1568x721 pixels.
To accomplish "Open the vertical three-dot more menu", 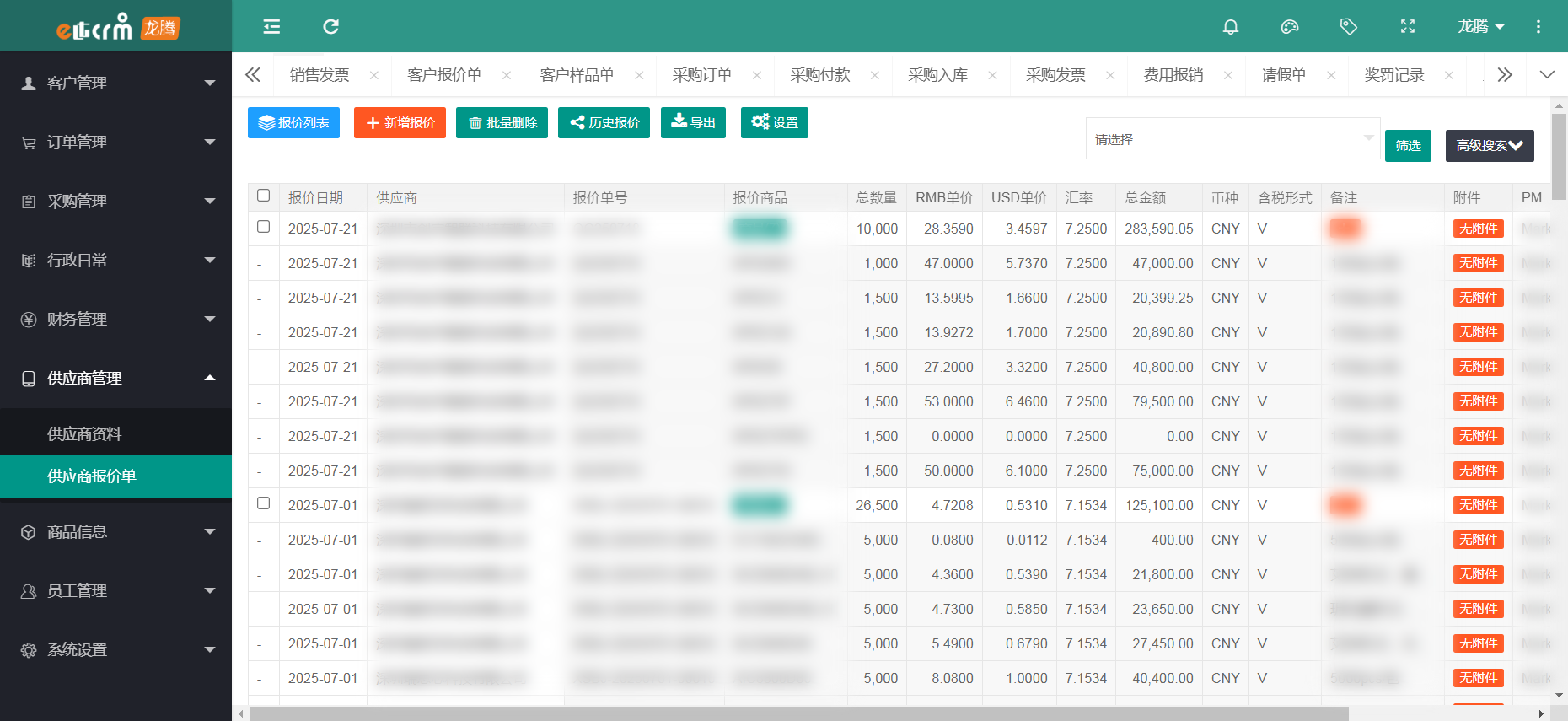I will [1538, 27].
